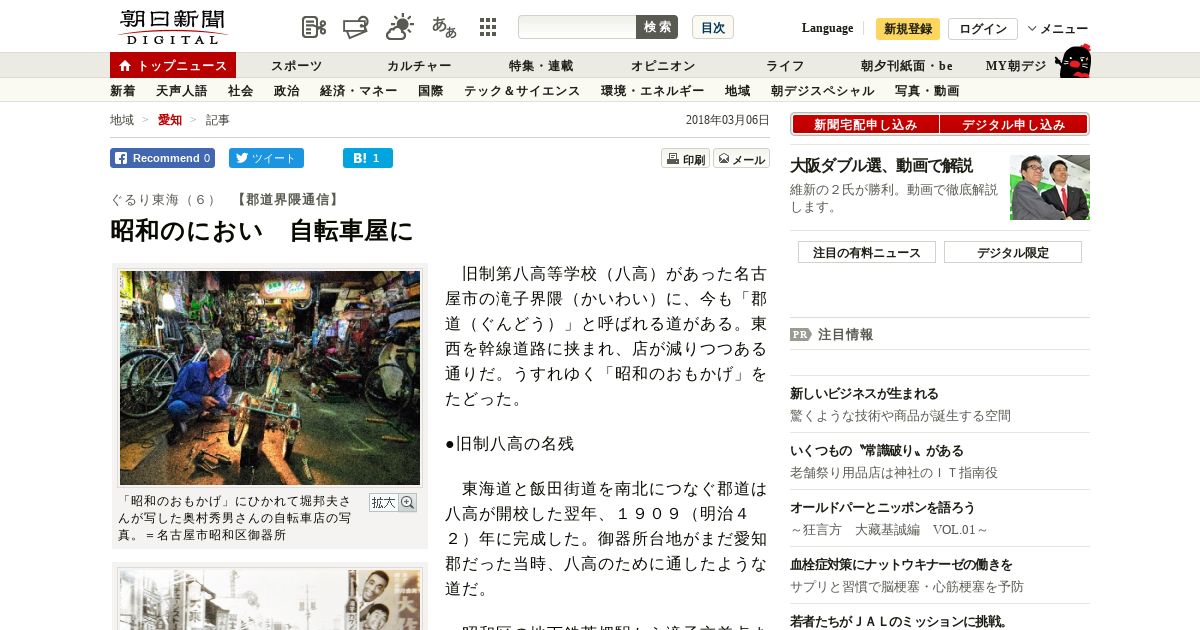Send the article via メール button
The height and width of the screenshot is (630, 1200).
[x=741, y=159]
